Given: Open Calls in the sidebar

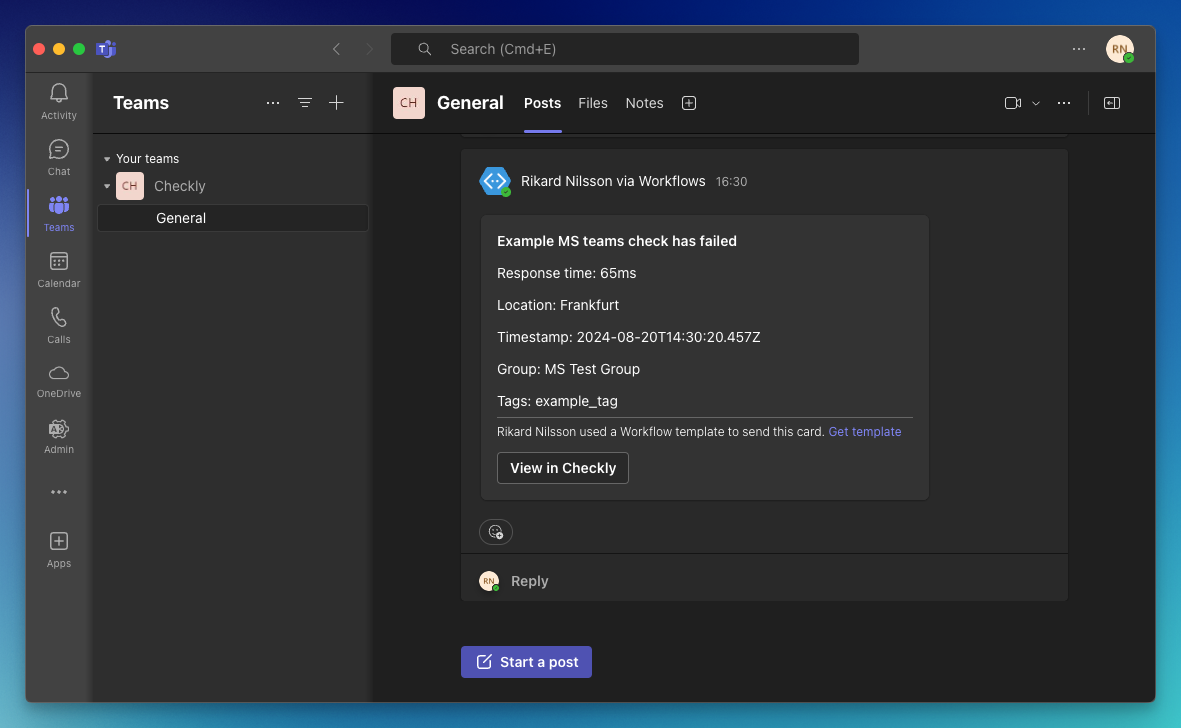Looking at the screenshot, I should pyautogui.click(x=59, y=318).
